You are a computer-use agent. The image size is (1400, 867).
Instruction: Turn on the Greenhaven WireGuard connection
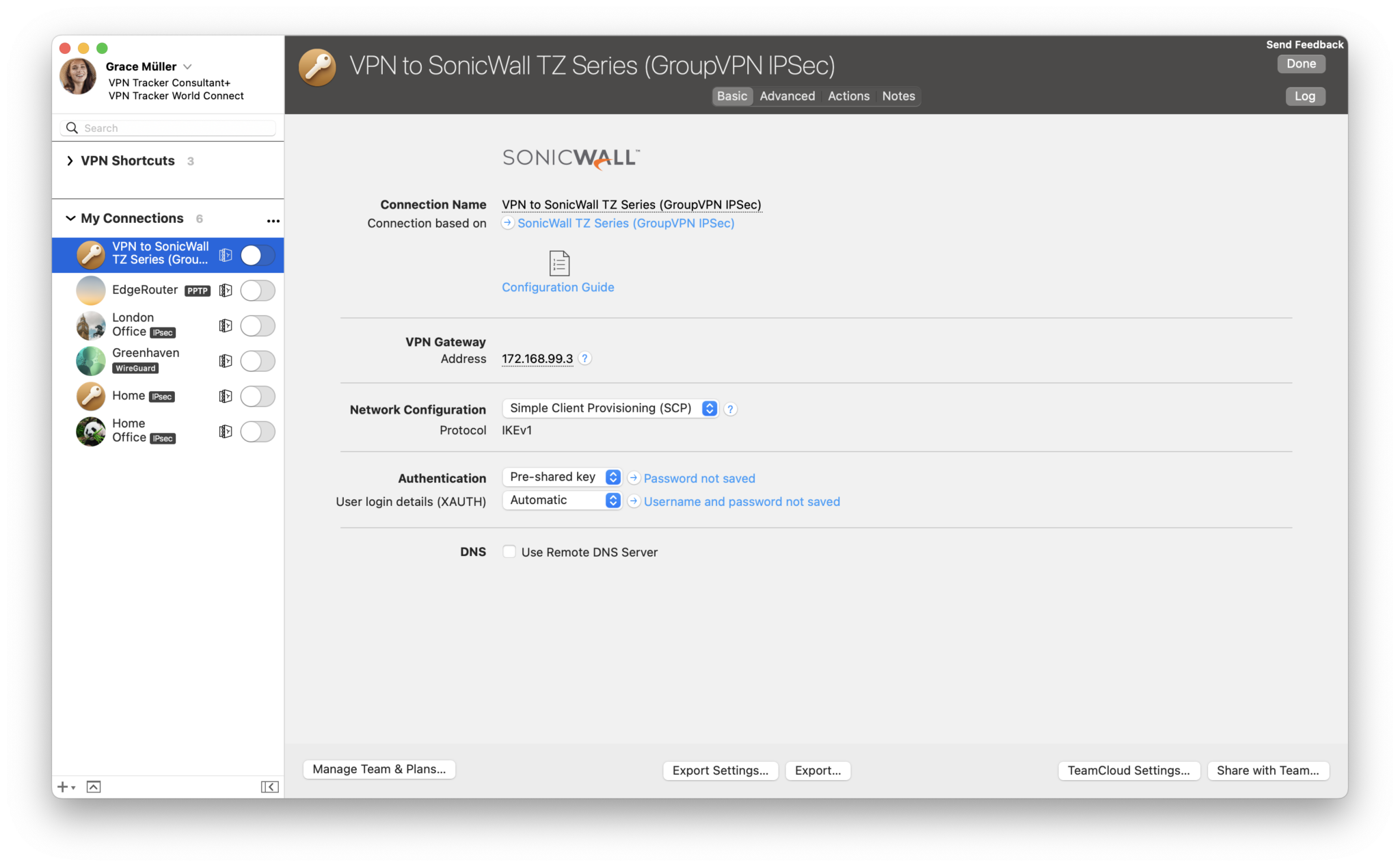coord(258,361)
